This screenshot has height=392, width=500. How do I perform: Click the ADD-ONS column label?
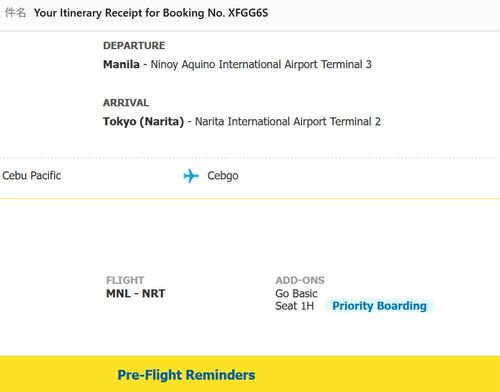click(300, 280)
